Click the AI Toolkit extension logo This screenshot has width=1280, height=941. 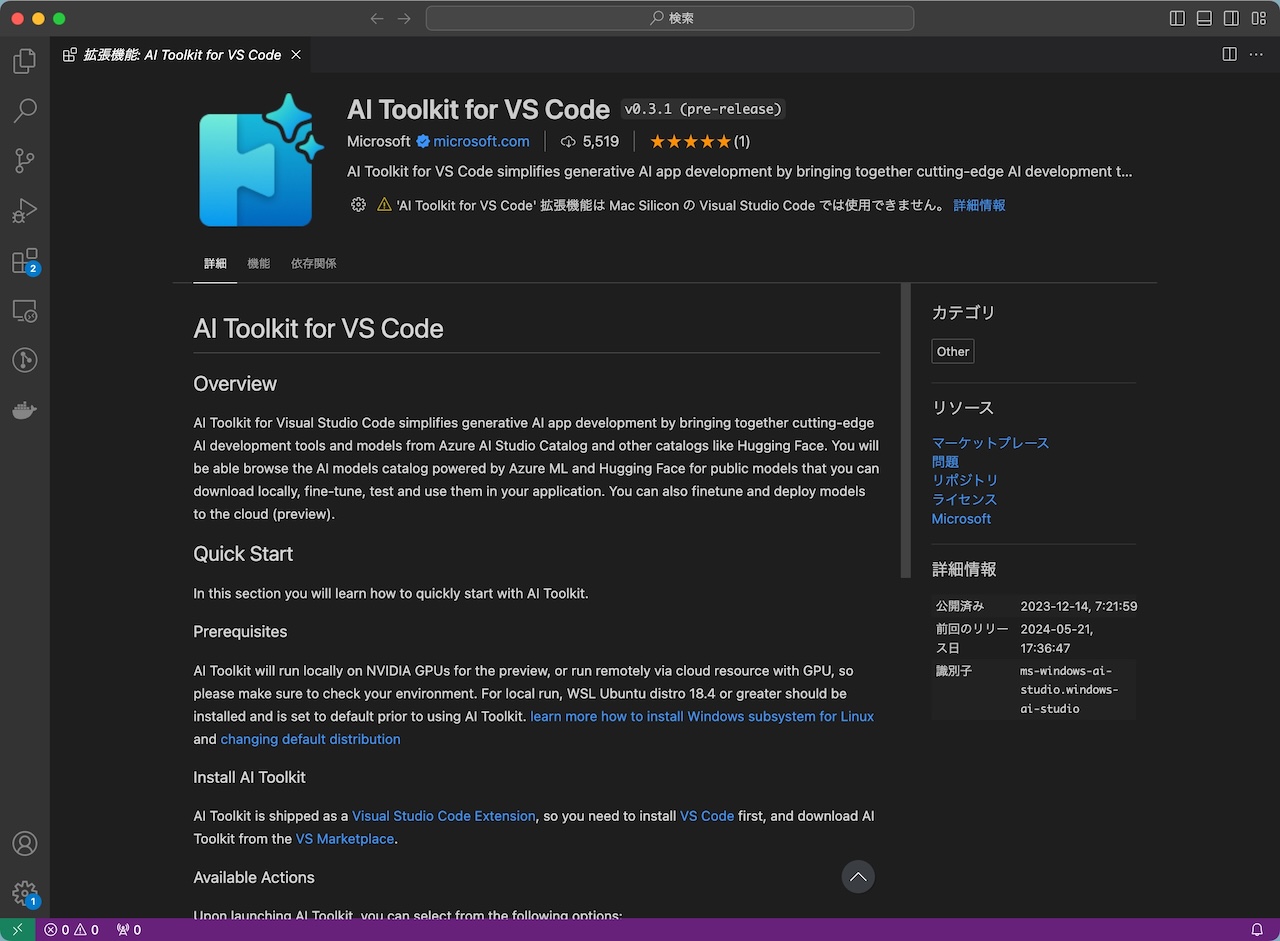262,160
